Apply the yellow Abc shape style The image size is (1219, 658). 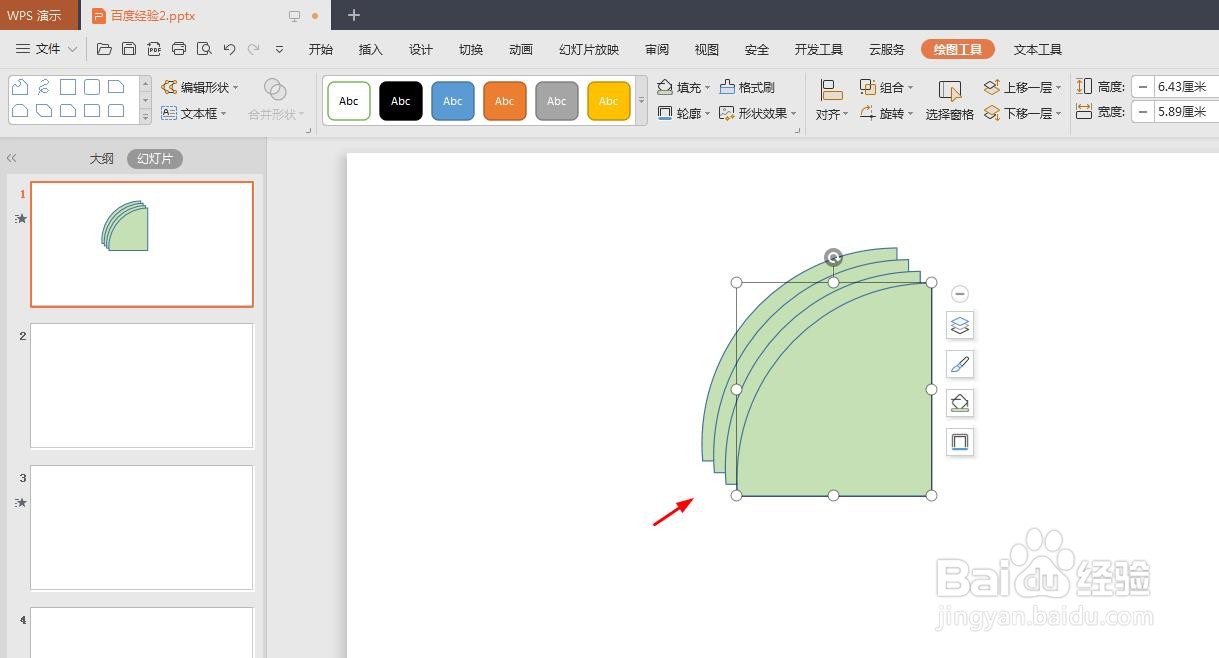609,101
